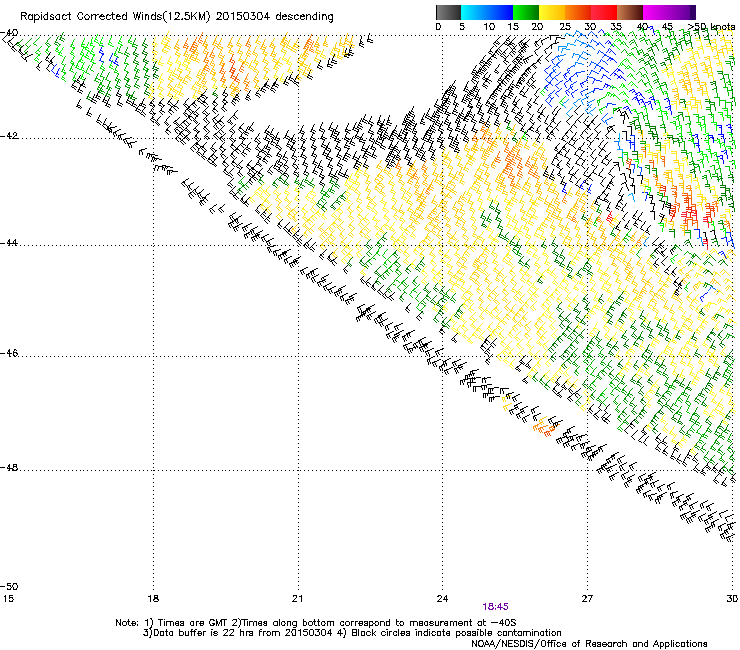Click the 'Data buffer is 22 hrs' footnote line
The height and width of the screenshot is (650, 740).
click(352, 633)
